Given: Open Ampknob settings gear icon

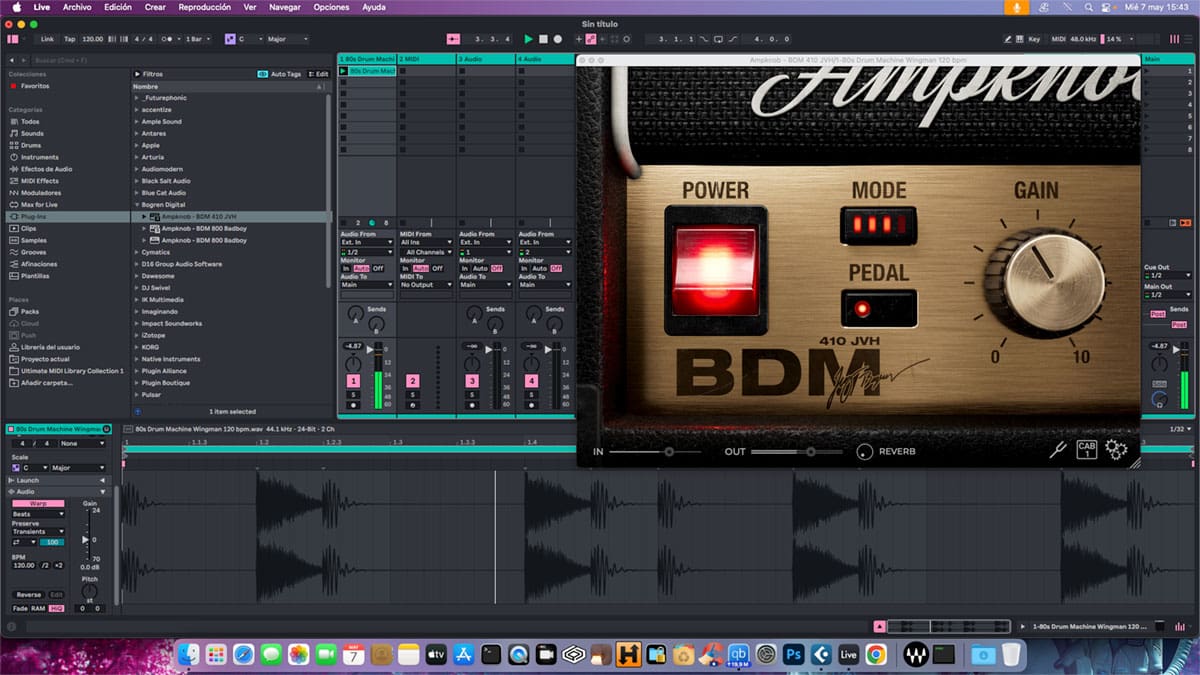Looking at the screenshot, I should [x=1116, y=451].
